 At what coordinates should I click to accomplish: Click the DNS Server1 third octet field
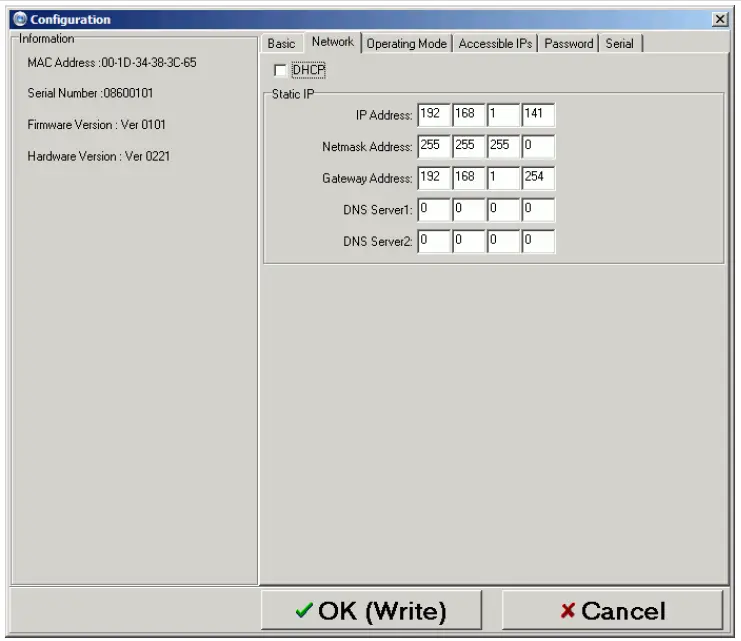click(x=503, y=210)
